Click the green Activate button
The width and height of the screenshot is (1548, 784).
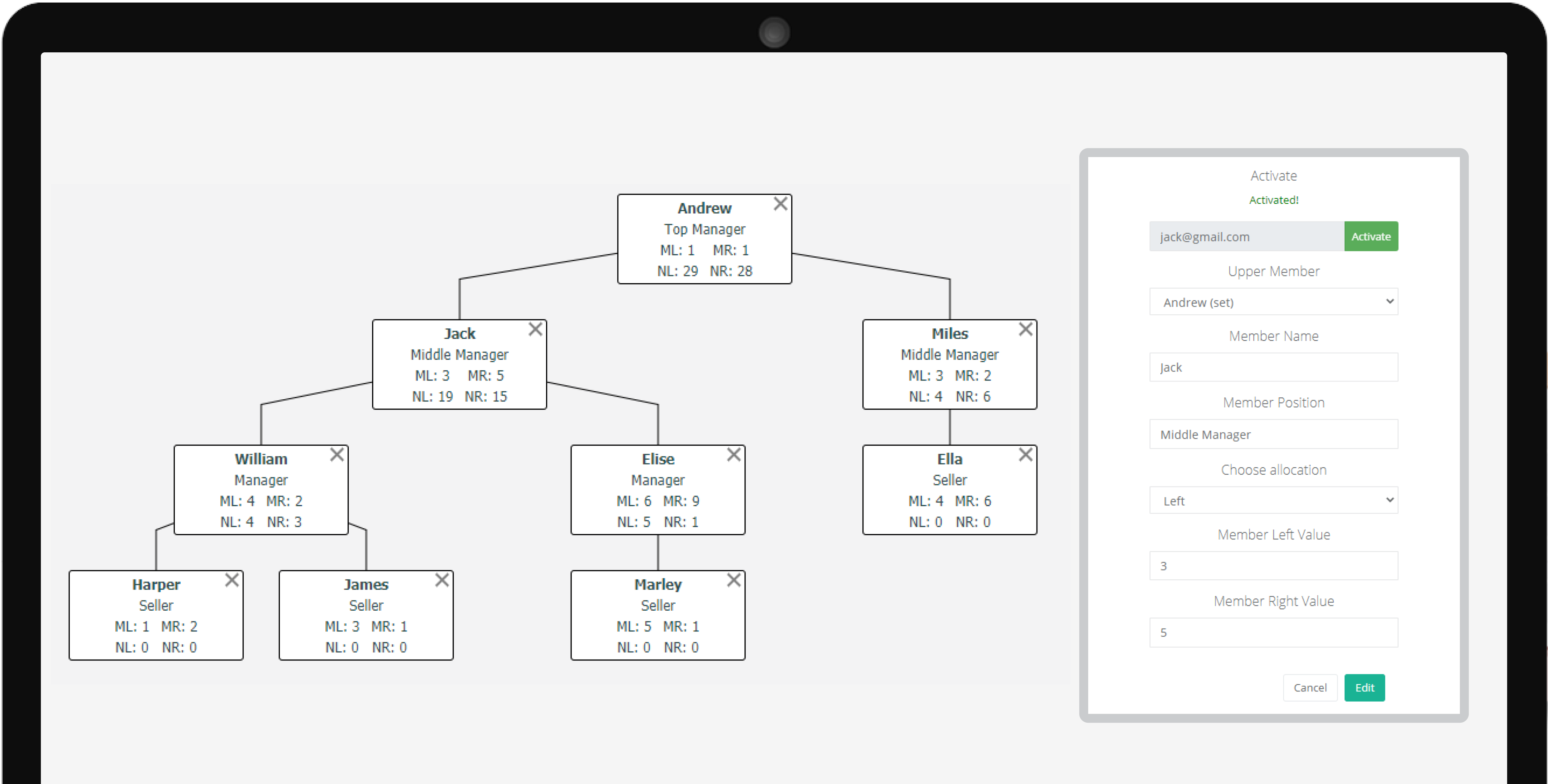tap(1371, 236)
